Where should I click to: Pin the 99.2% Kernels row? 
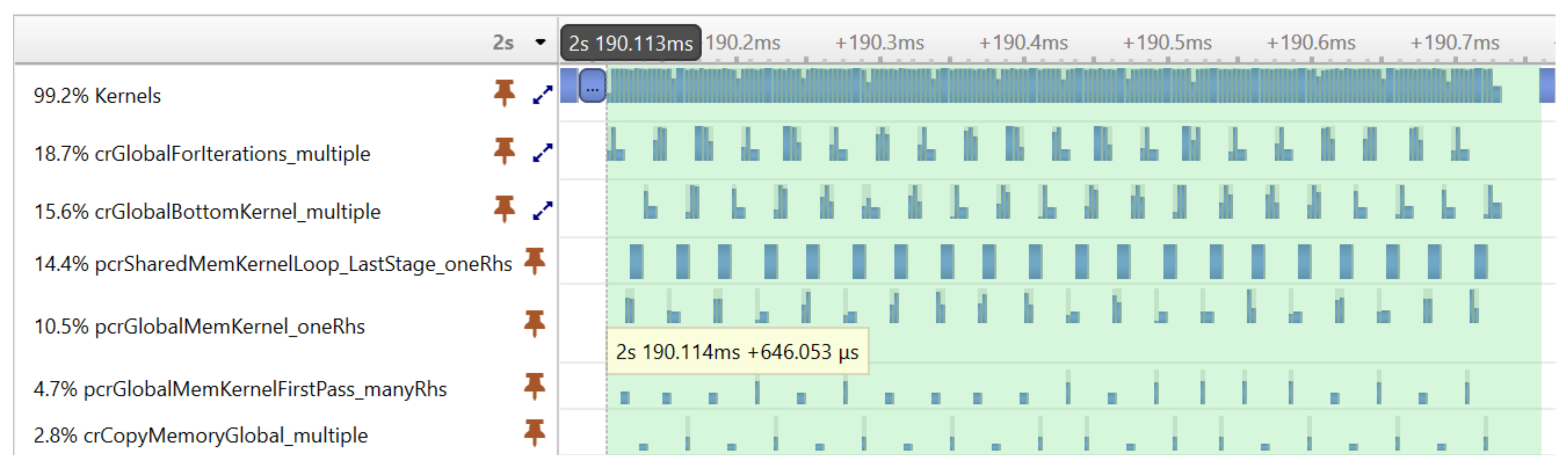coord(504,93)
